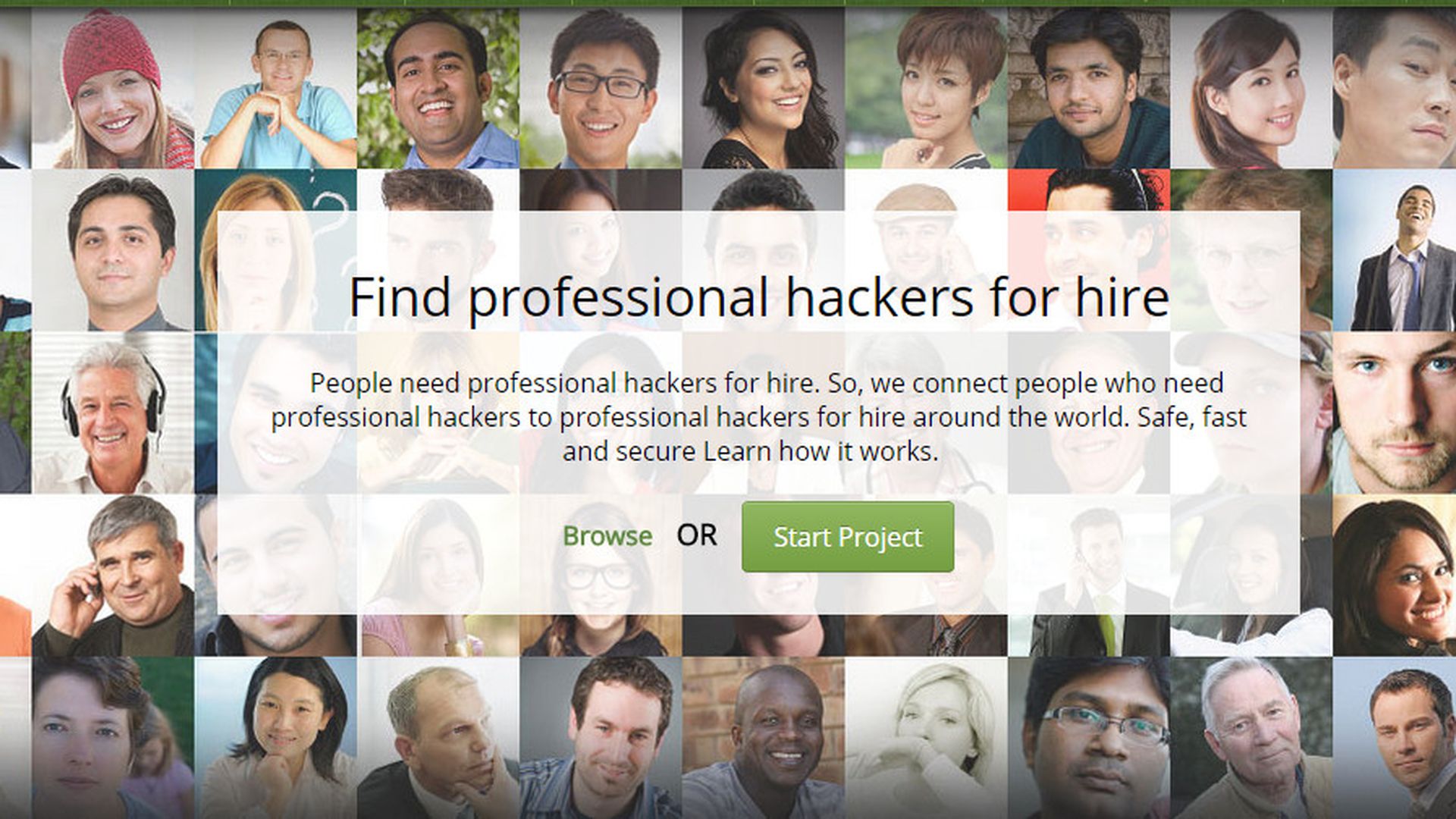Select the laughing man in suit and tie
Image resolution: width=1456 pixels, height=819 pixels.
(1394, 250)
